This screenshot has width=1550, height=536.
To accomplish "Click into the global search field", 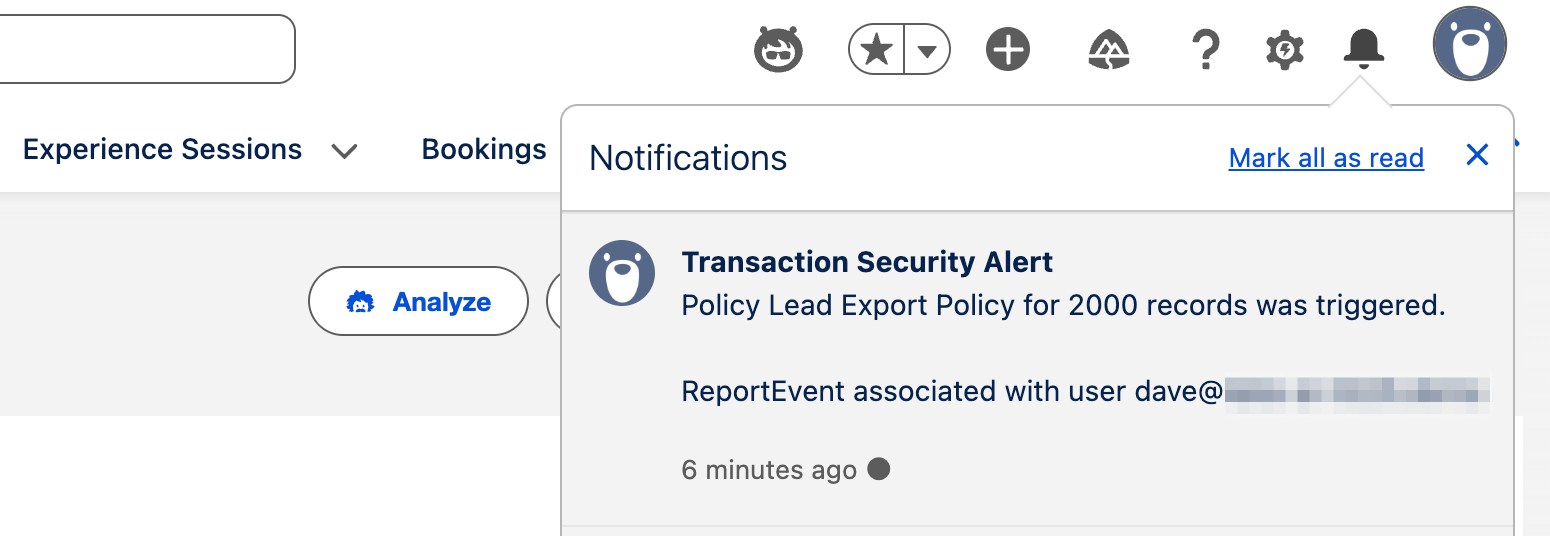I will pos(140,48).
